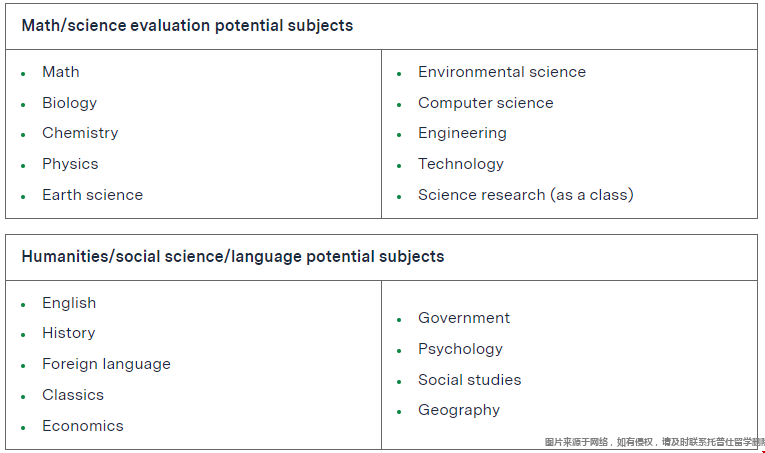The height and width of the screenshot is (453, 765).
Task: Select the Economics subject
Action: 83,426
